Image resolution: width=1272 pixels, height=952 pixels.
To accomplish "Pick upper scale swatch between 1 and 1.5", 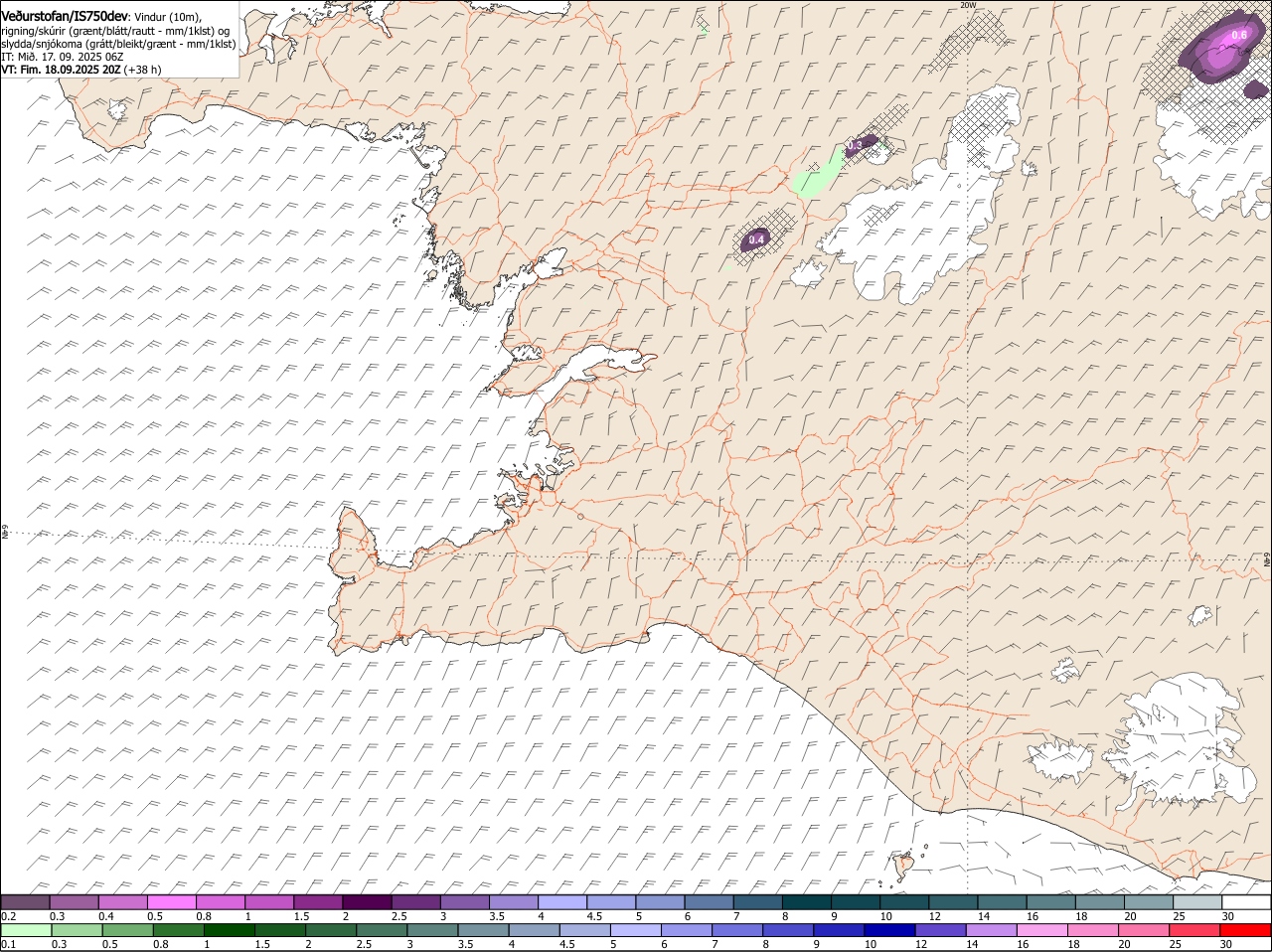I will (x=269, y=902).
